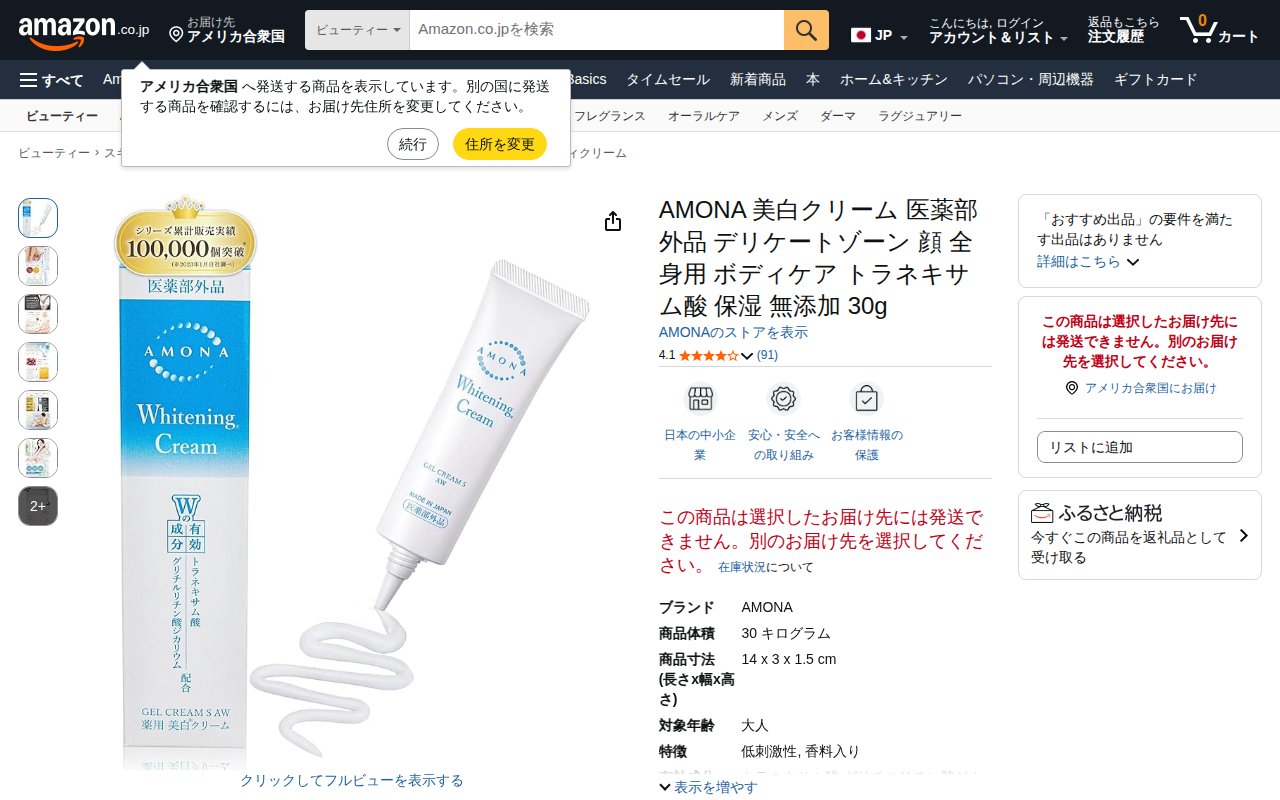1280x800 pixels.
Task: Select the second product thumbnail image
Action: point(38,266)
